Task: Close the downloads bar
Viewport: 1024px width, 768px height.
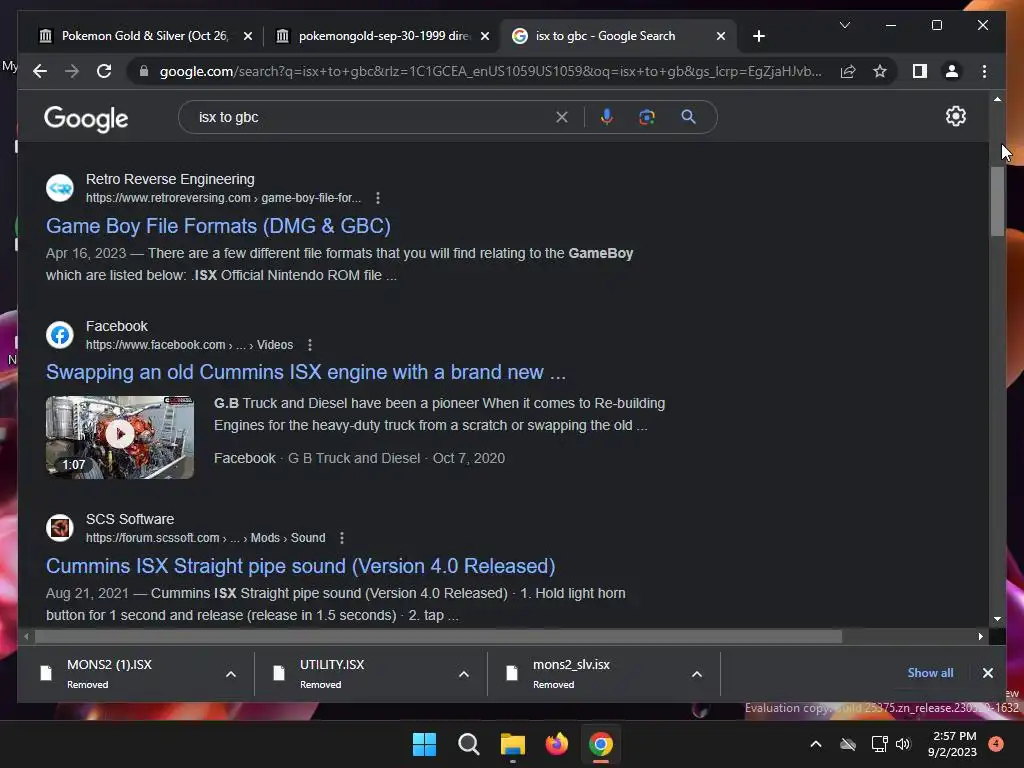Action: coord(987,673)
